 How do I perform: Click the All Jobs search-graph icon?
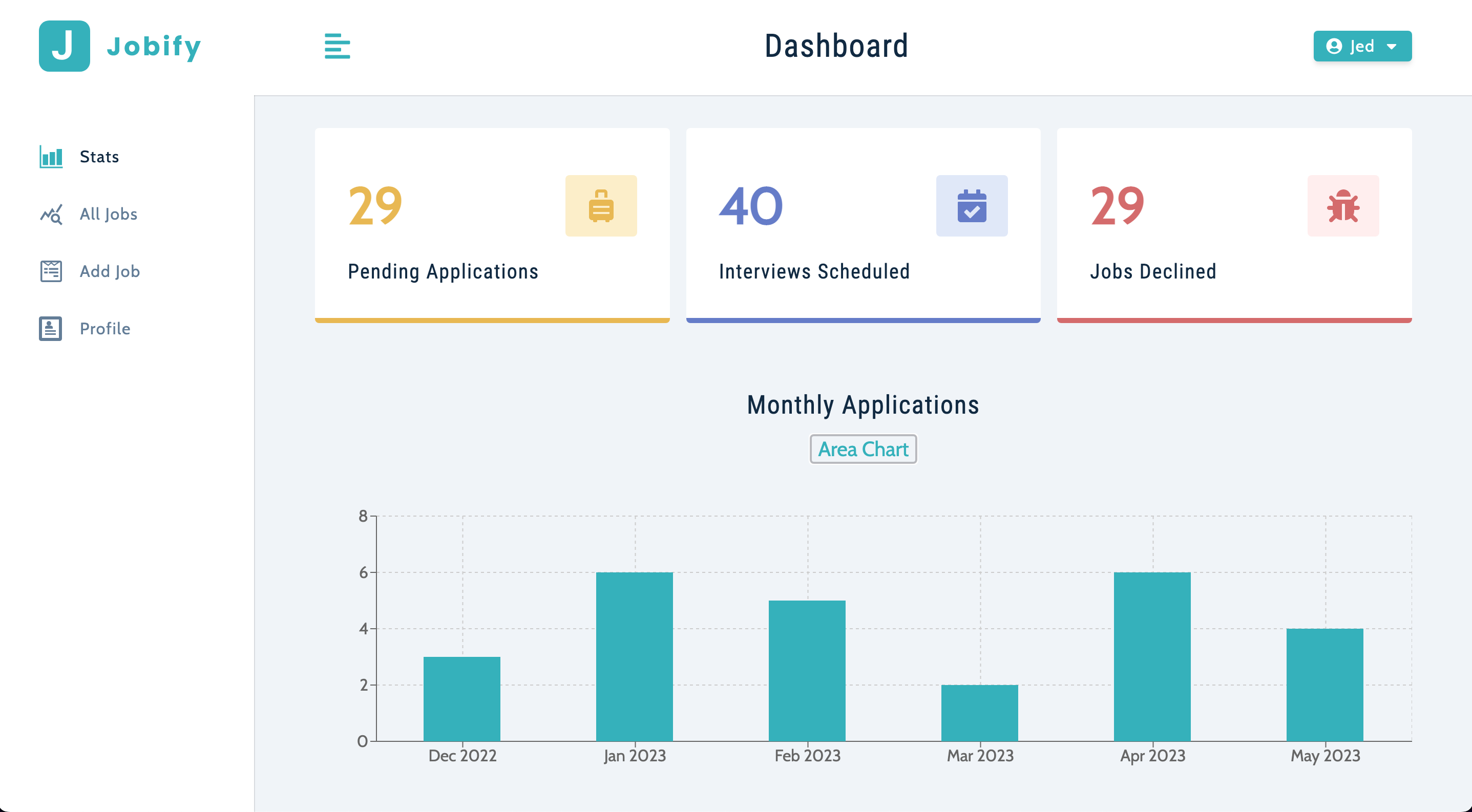(51, 214)
